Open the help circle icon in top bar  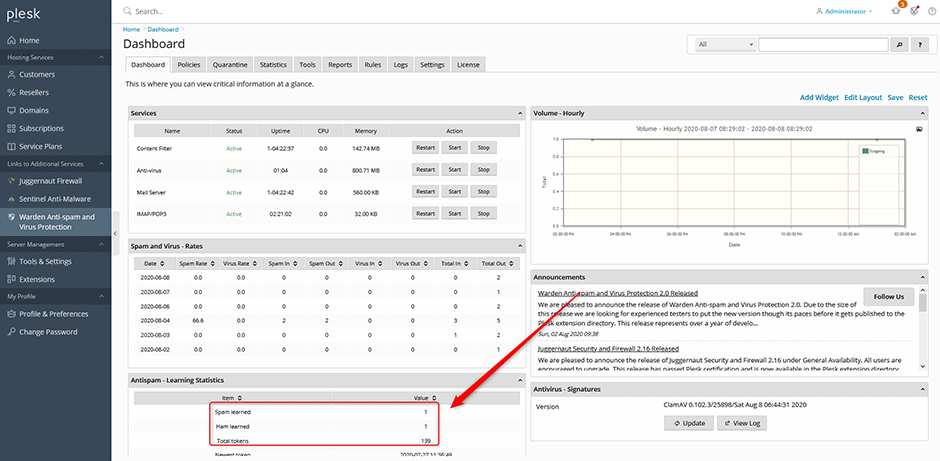click(x=932, y=11)
